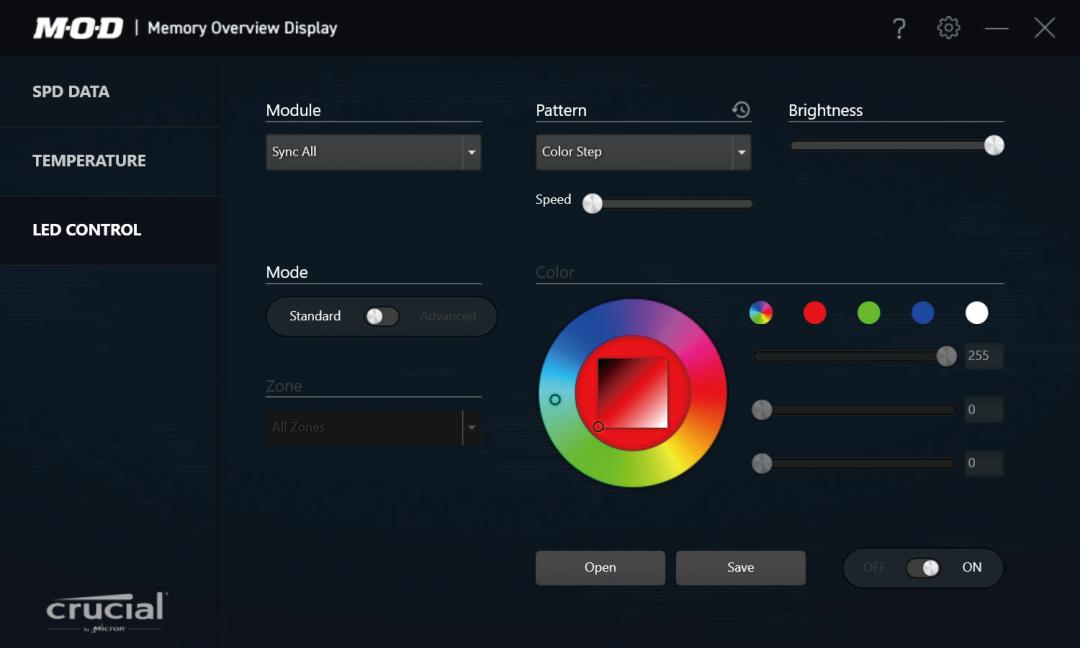Toggle the LED OFF/ON power switch

[x=923, y=567]
